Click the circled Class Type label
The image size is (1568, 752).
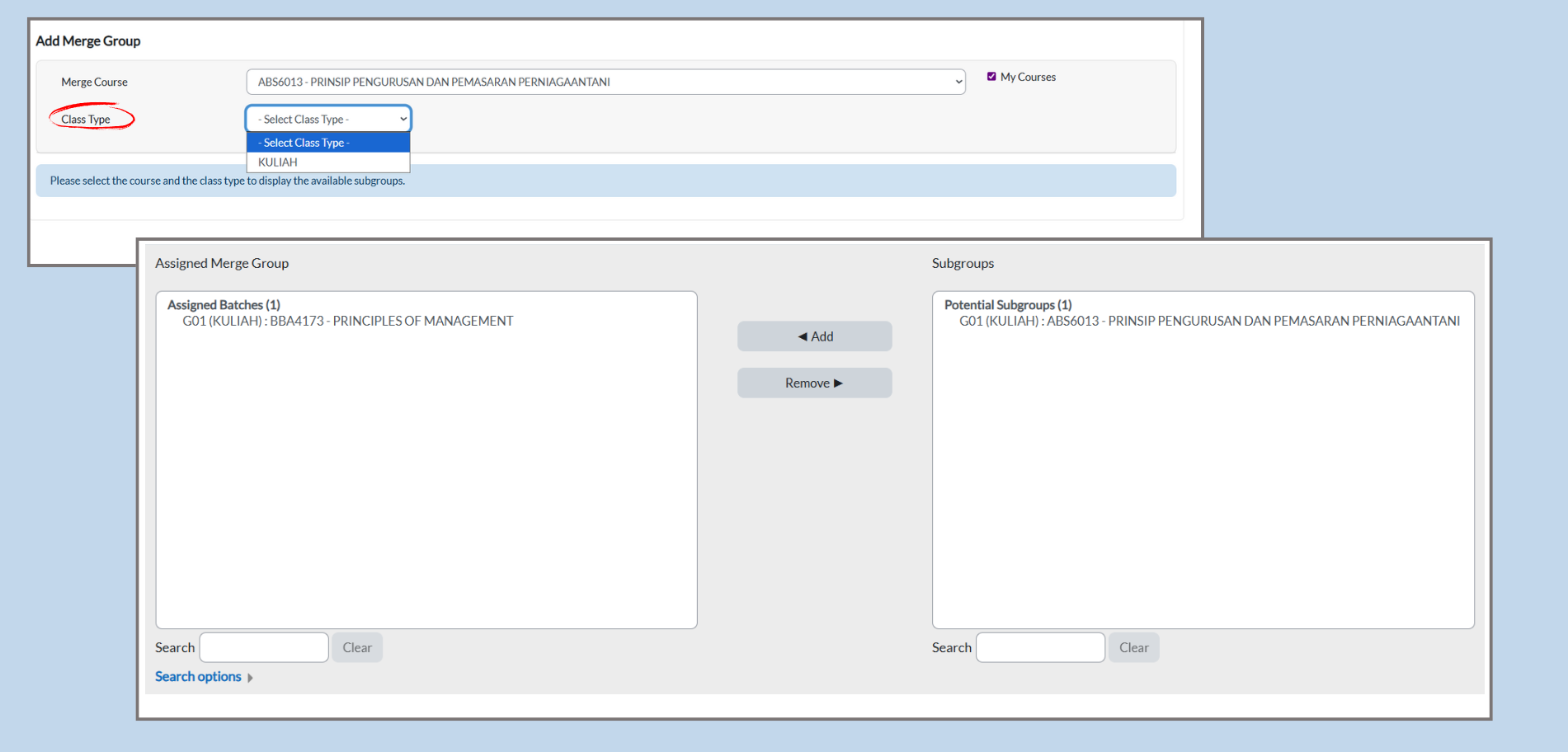86,120
